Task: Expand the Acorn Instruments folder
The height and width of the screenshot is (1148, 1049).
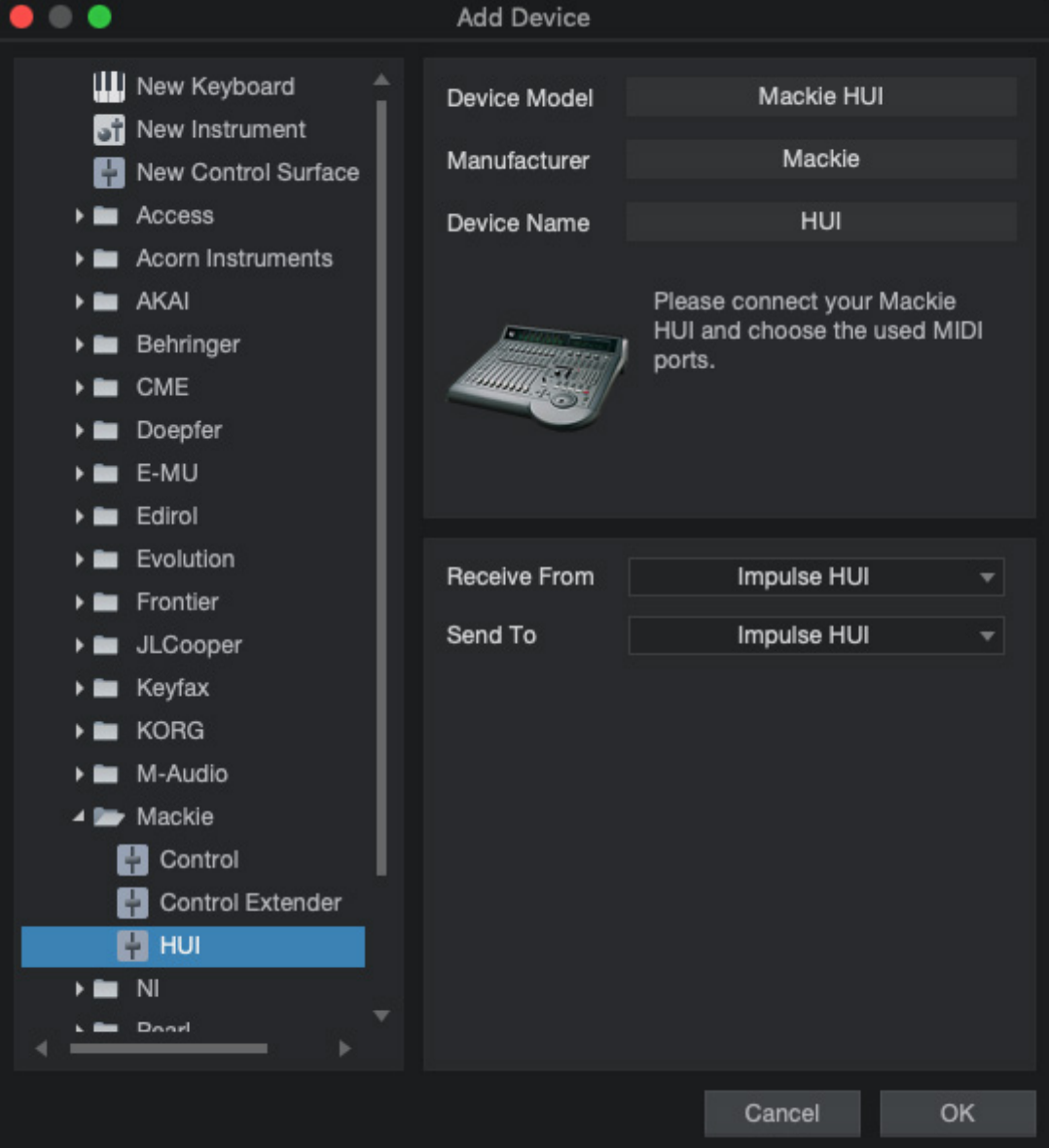Action: coord(79,259)
